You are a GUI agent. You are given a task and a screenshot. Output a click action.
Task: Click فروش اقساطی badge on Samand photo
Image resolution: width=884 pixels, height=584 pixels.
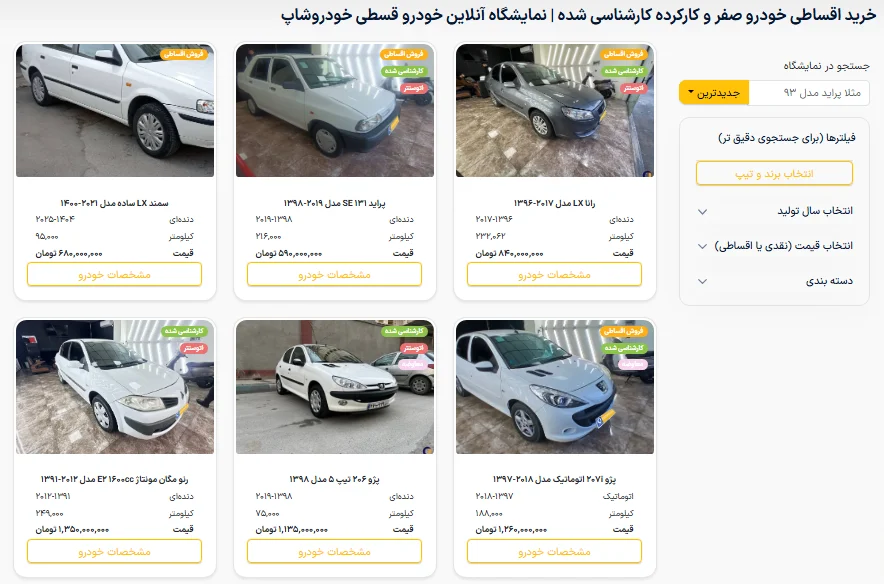(184, 54)
